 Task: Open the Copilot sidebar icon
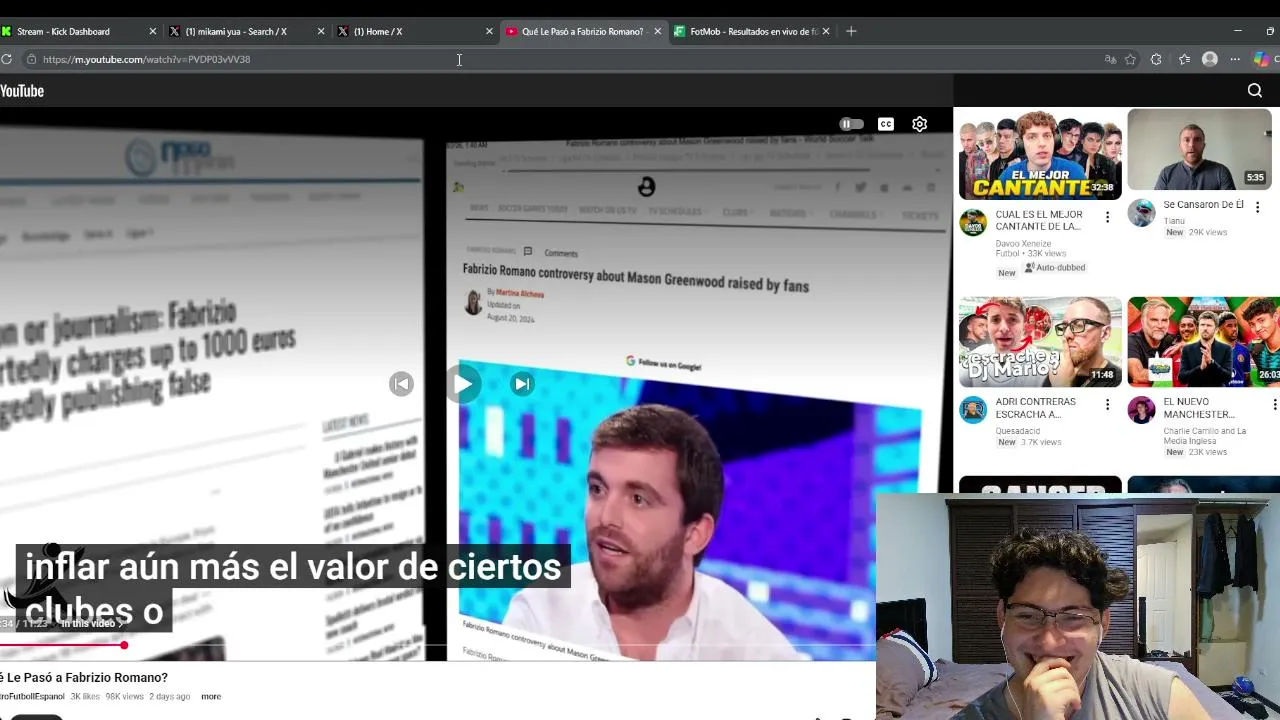click(x=1261, y=59)
